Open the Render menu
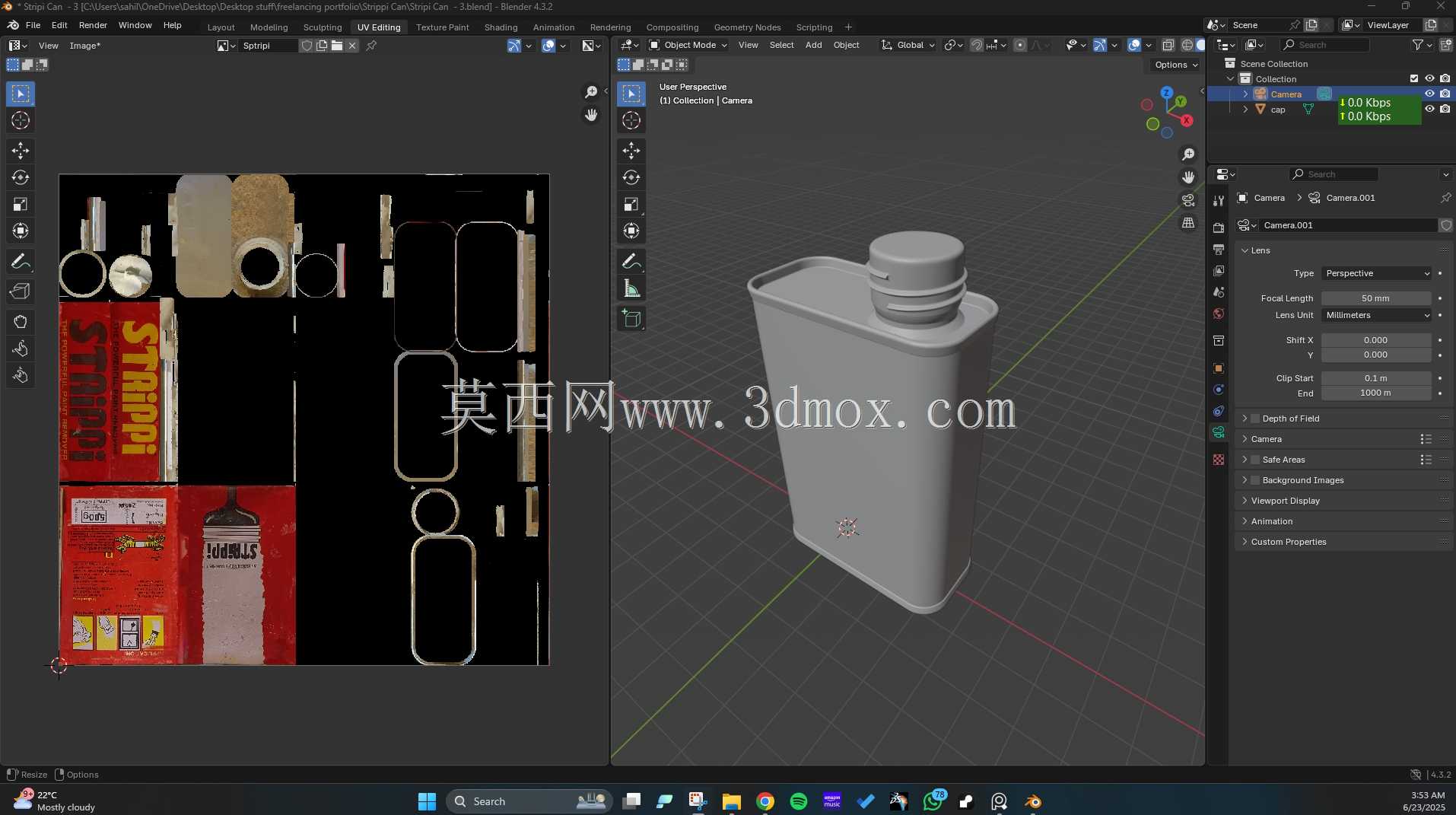 point(93,25)
